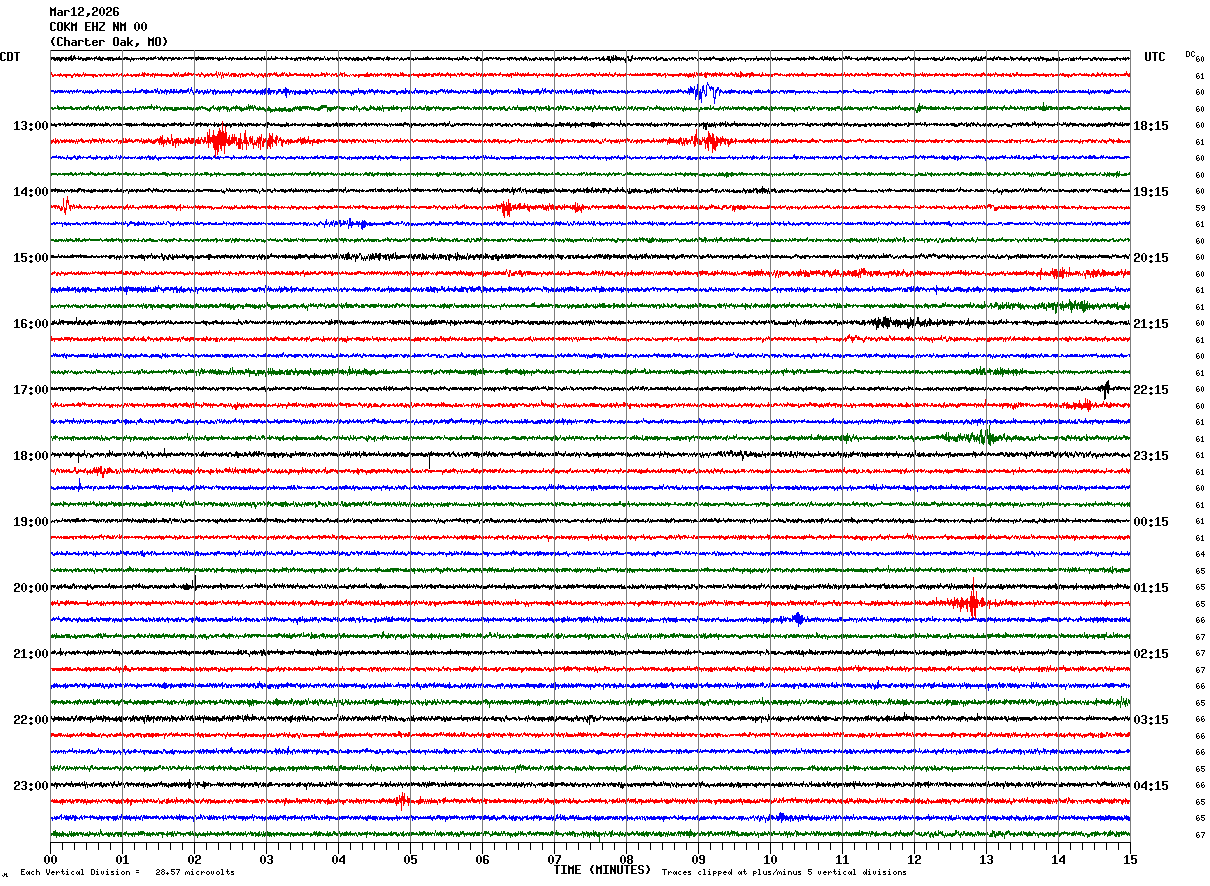Click the largest red burst near minute 2
Screen dimensions: 1210x886
click(x=220, y=140)
